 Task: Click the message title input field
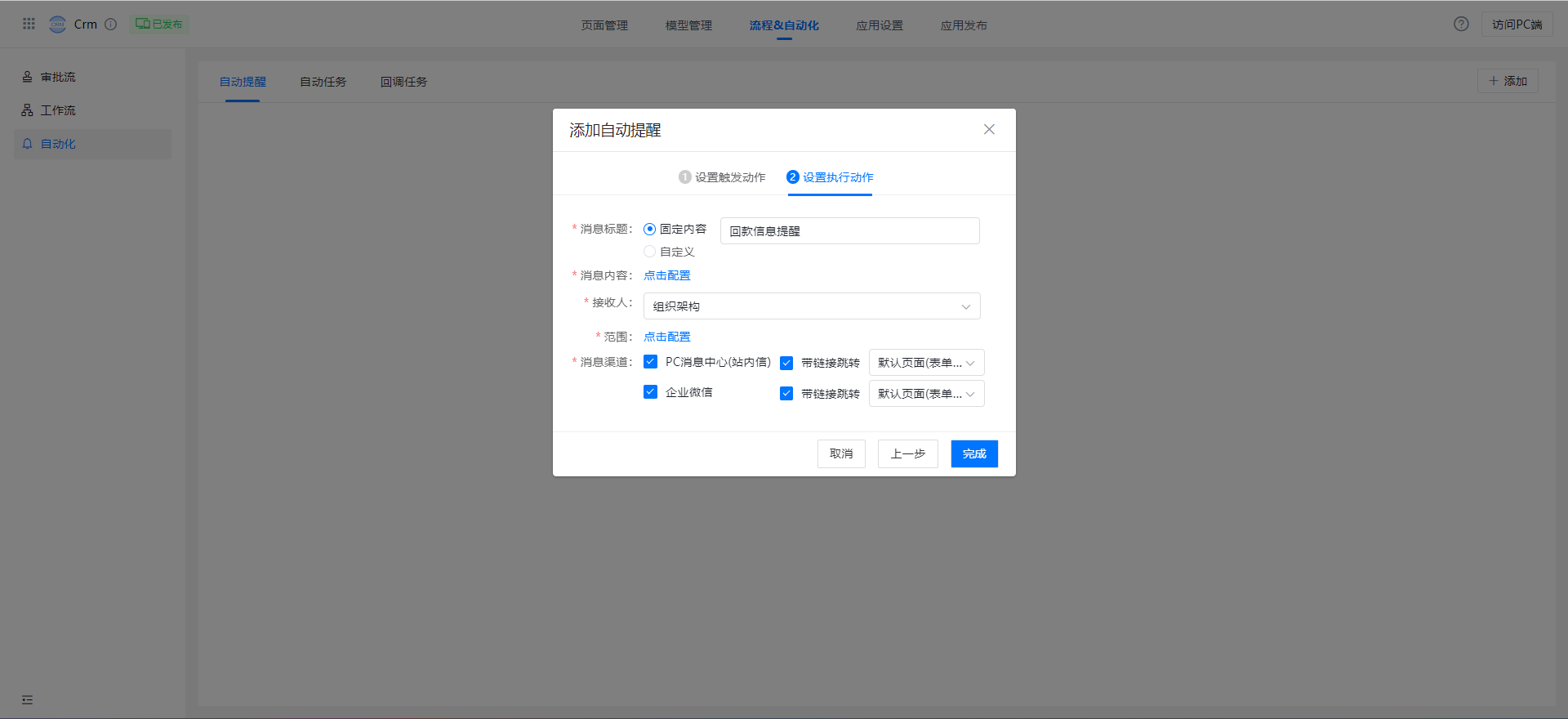click(849, 230)
